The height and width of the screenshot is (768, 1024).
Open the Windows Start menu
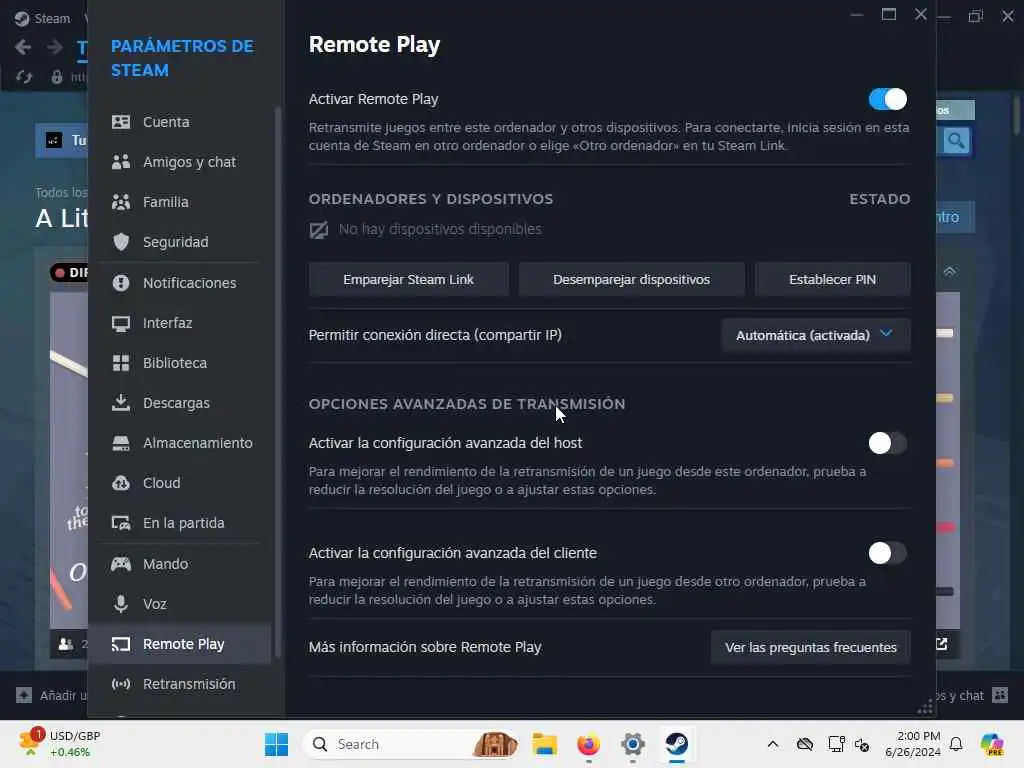pos(276,744)
